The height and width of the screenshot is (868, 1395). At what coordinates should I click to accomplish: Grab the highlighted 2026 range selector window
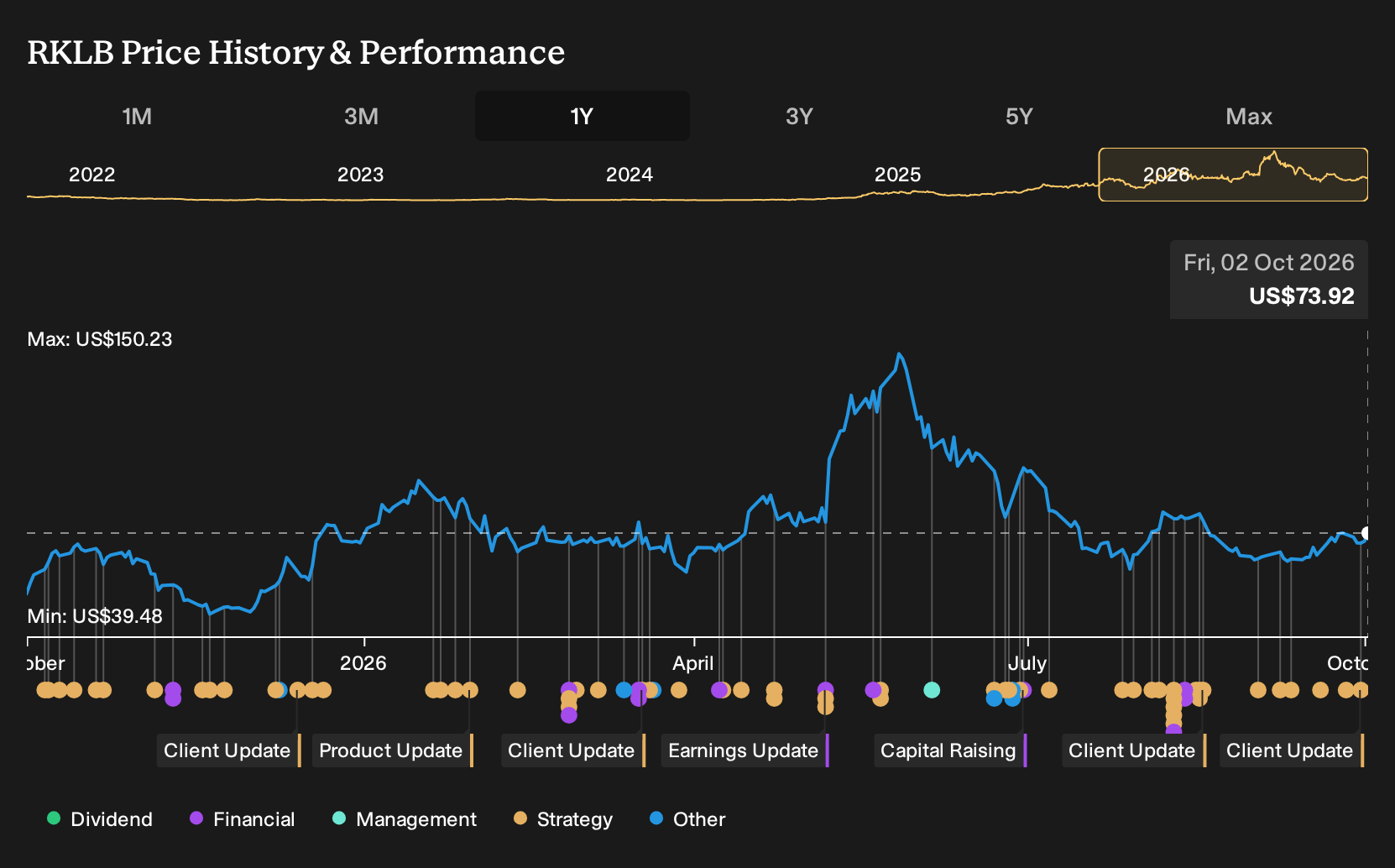[1233, 175]
